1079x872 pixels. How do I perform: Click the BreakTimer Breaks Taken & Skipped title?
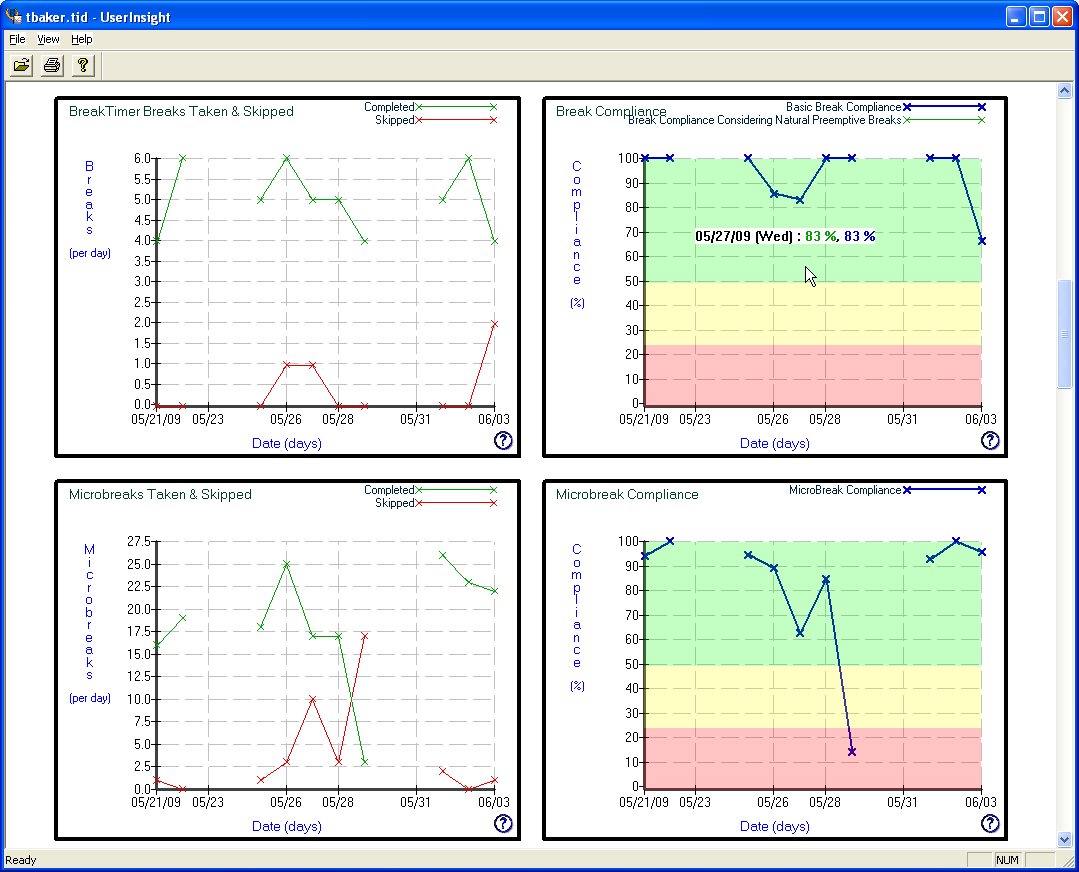(x=181, y=111)
